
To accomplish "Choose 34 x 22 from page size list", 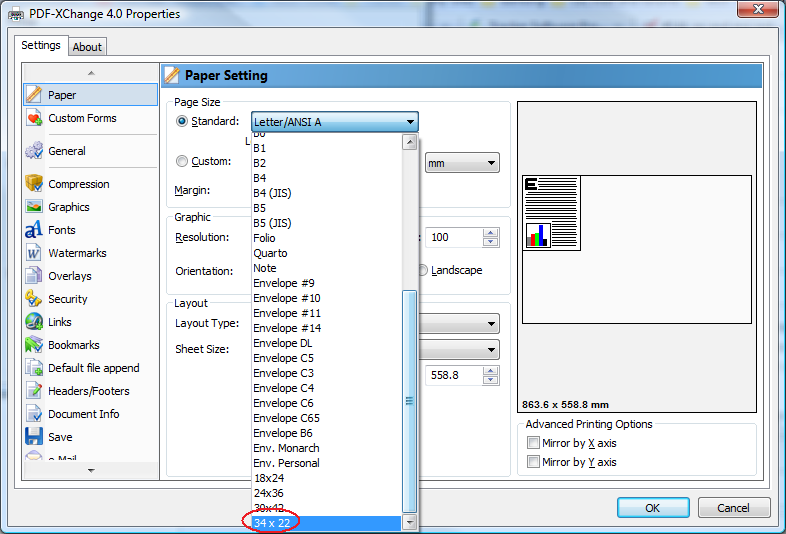I will (326, 523).
